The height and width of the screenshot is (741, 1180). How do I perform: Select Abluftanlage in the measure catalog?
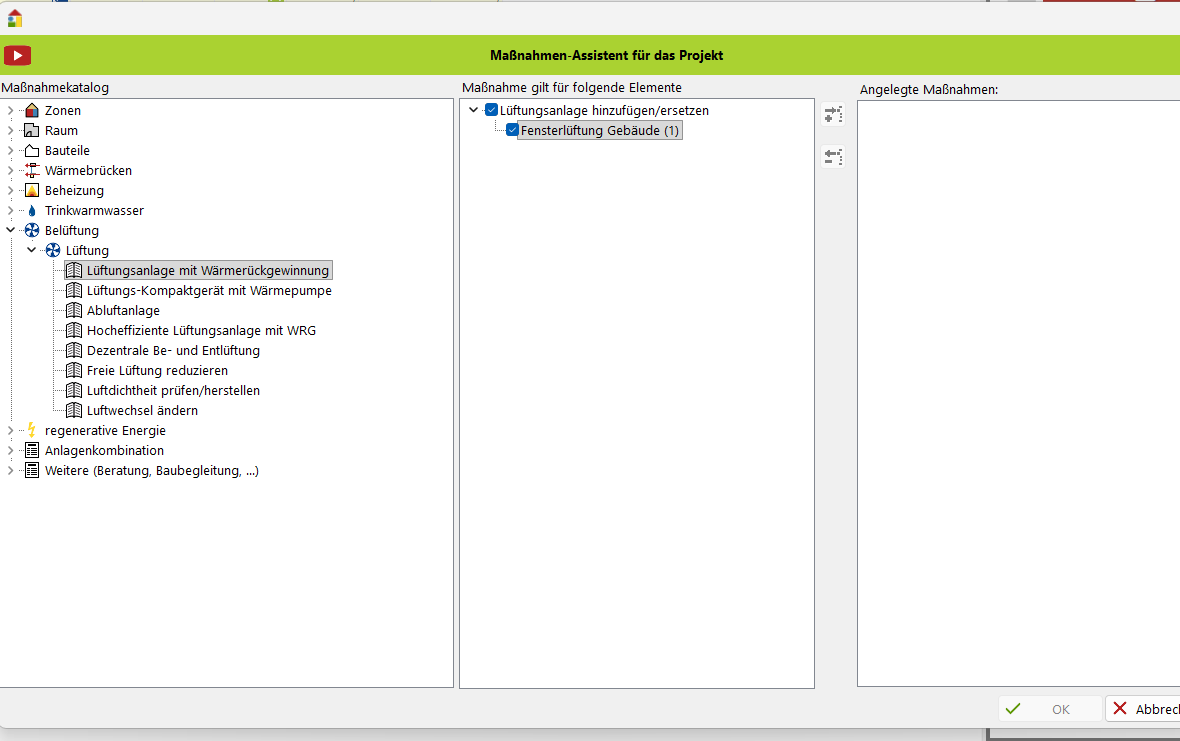[123, 311]
